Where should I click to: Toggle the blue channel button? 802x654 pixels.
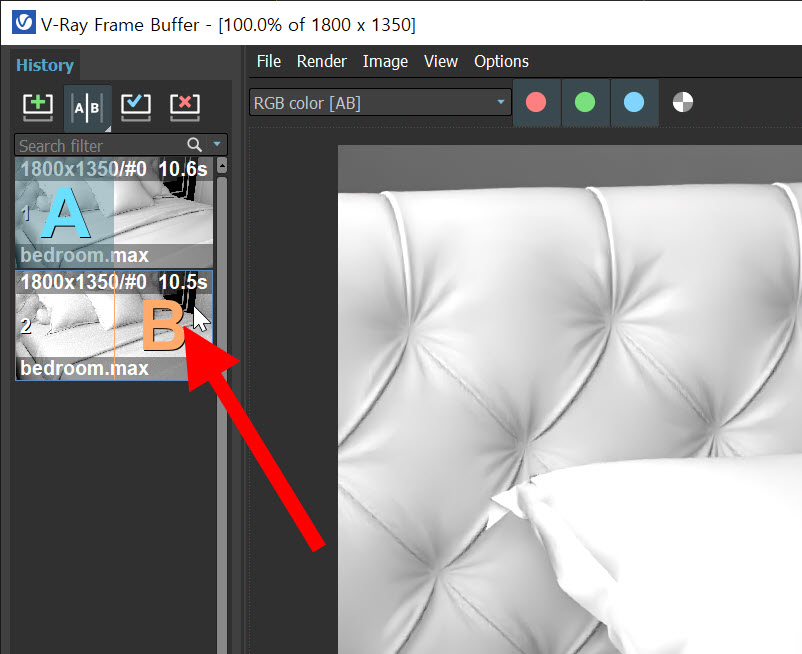634,102
